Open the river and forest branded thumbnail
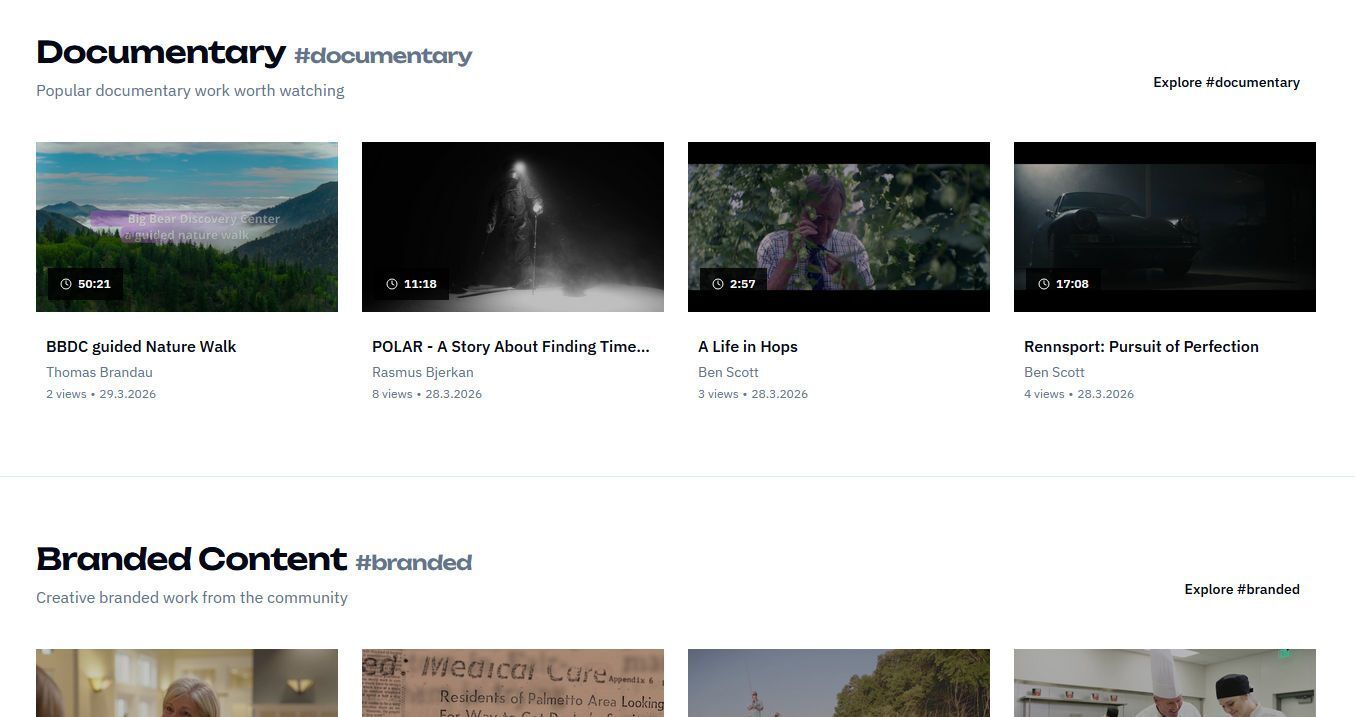 [x=838, y=683]
